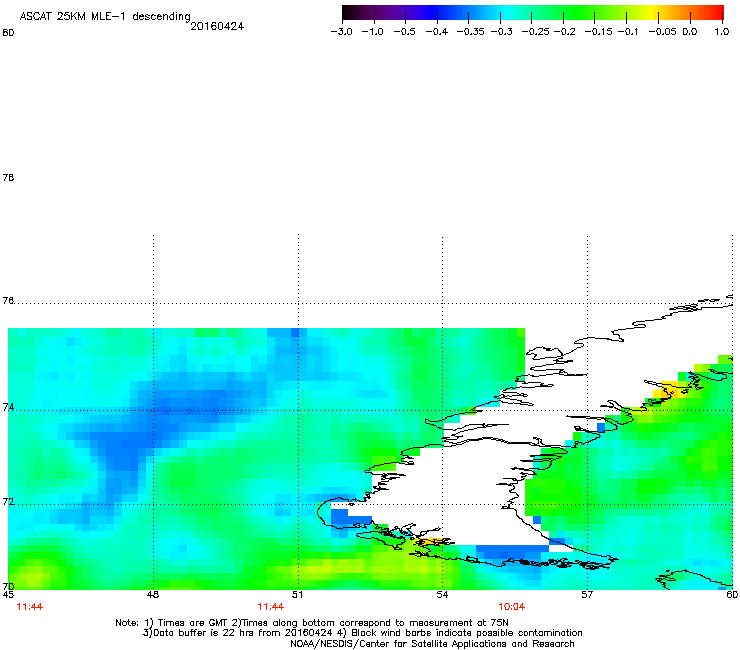Click the longitude axis label "57"
The height and width of the screenshot is (650, 740).
(x=587, y=595)
